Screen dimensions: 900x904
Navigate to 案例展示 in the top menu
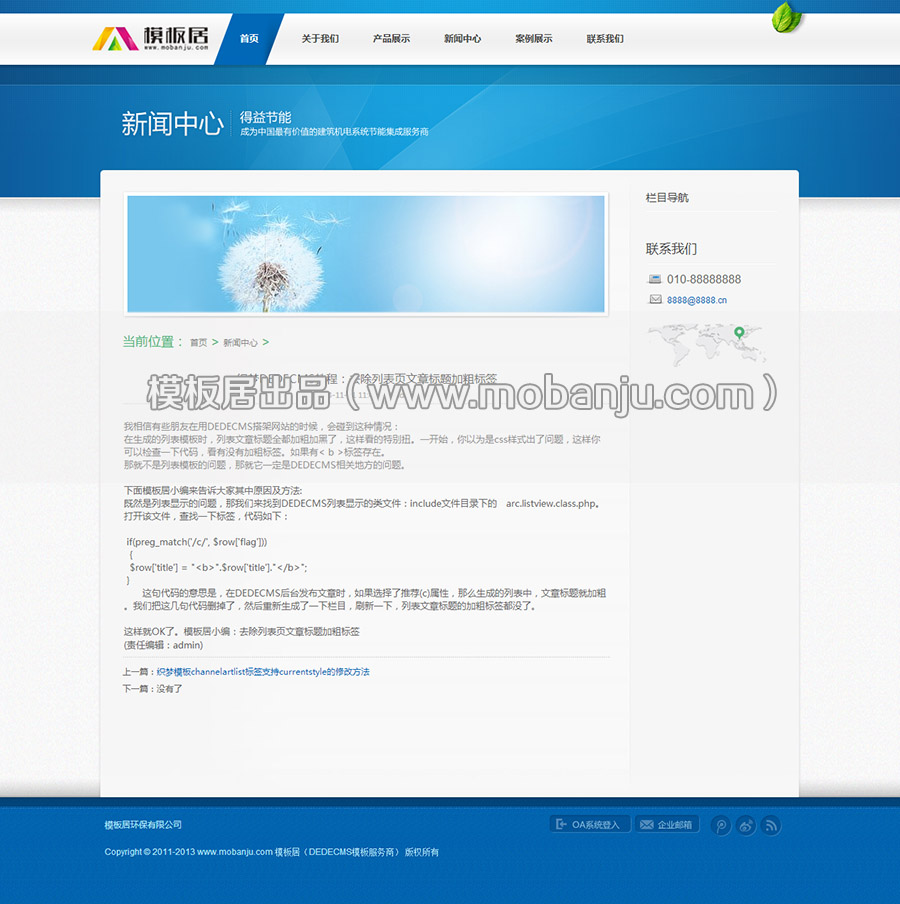coord(533,39)
